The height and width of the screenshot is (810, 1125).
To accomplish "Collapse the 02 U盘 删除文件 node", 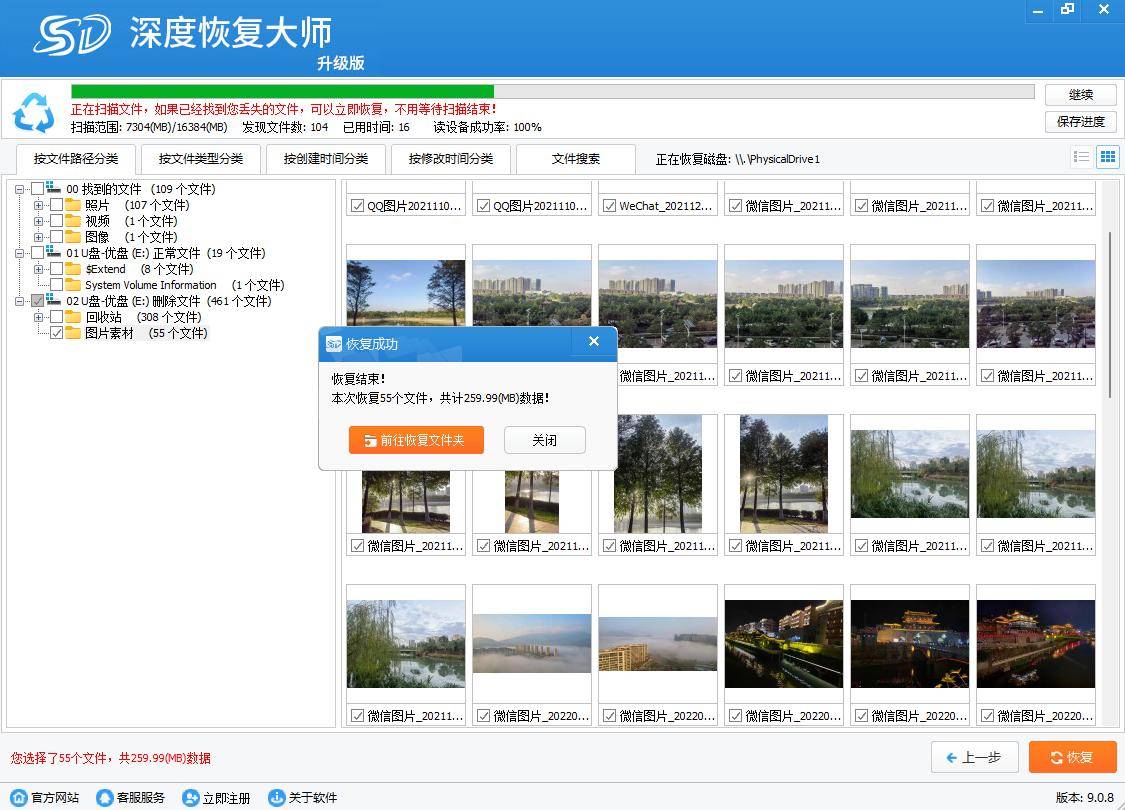I will point(19,301).
